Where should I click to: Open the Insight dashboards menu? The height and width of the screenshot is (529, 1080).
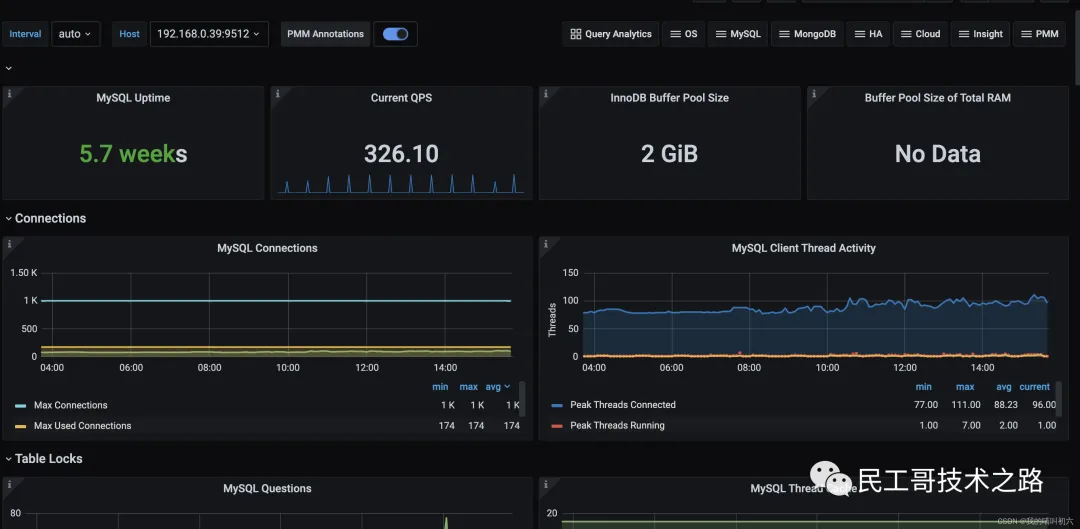point(980,34)
